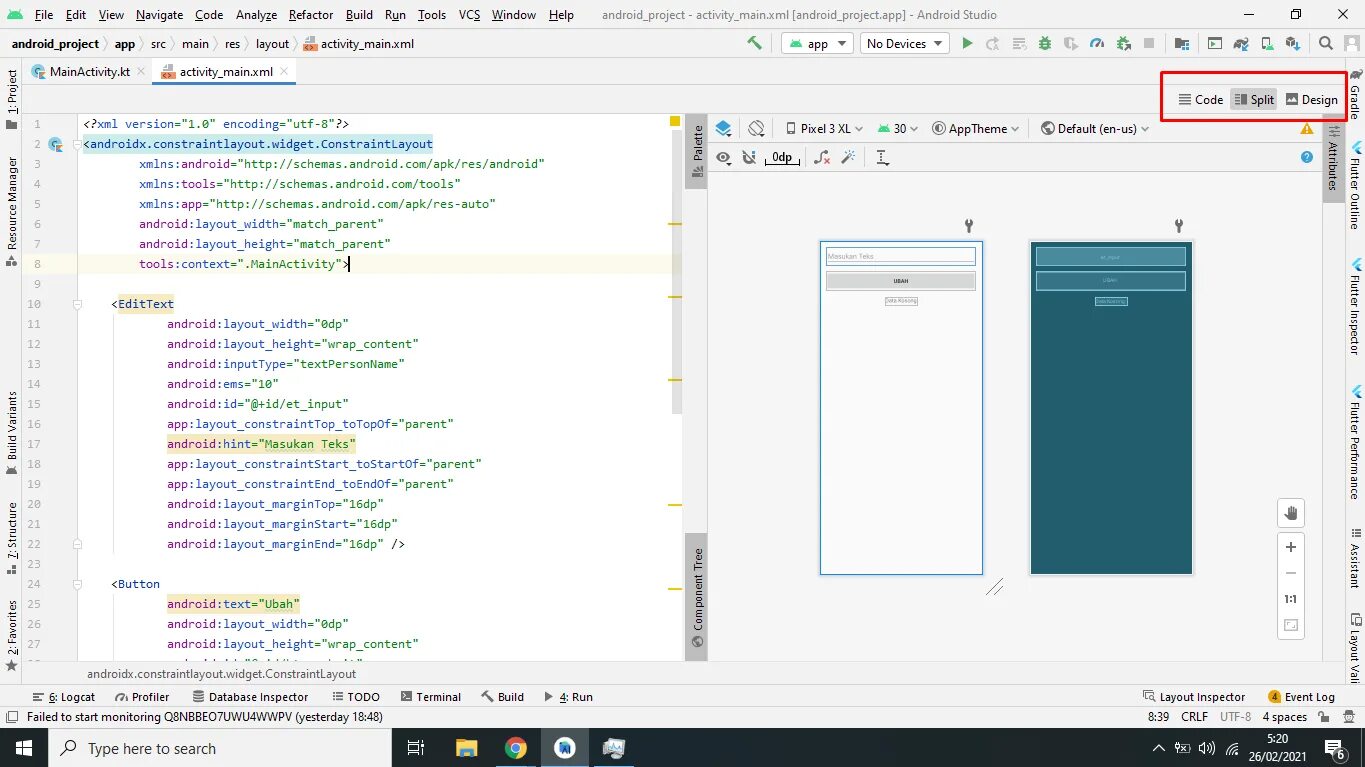Select the Design Surface layers icon
The image size is (1365, 767).
[x=724, y=128]
